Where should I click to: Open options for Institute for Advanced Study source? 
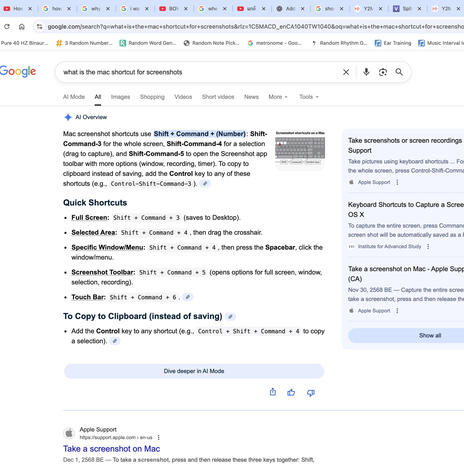click(428, 246)
